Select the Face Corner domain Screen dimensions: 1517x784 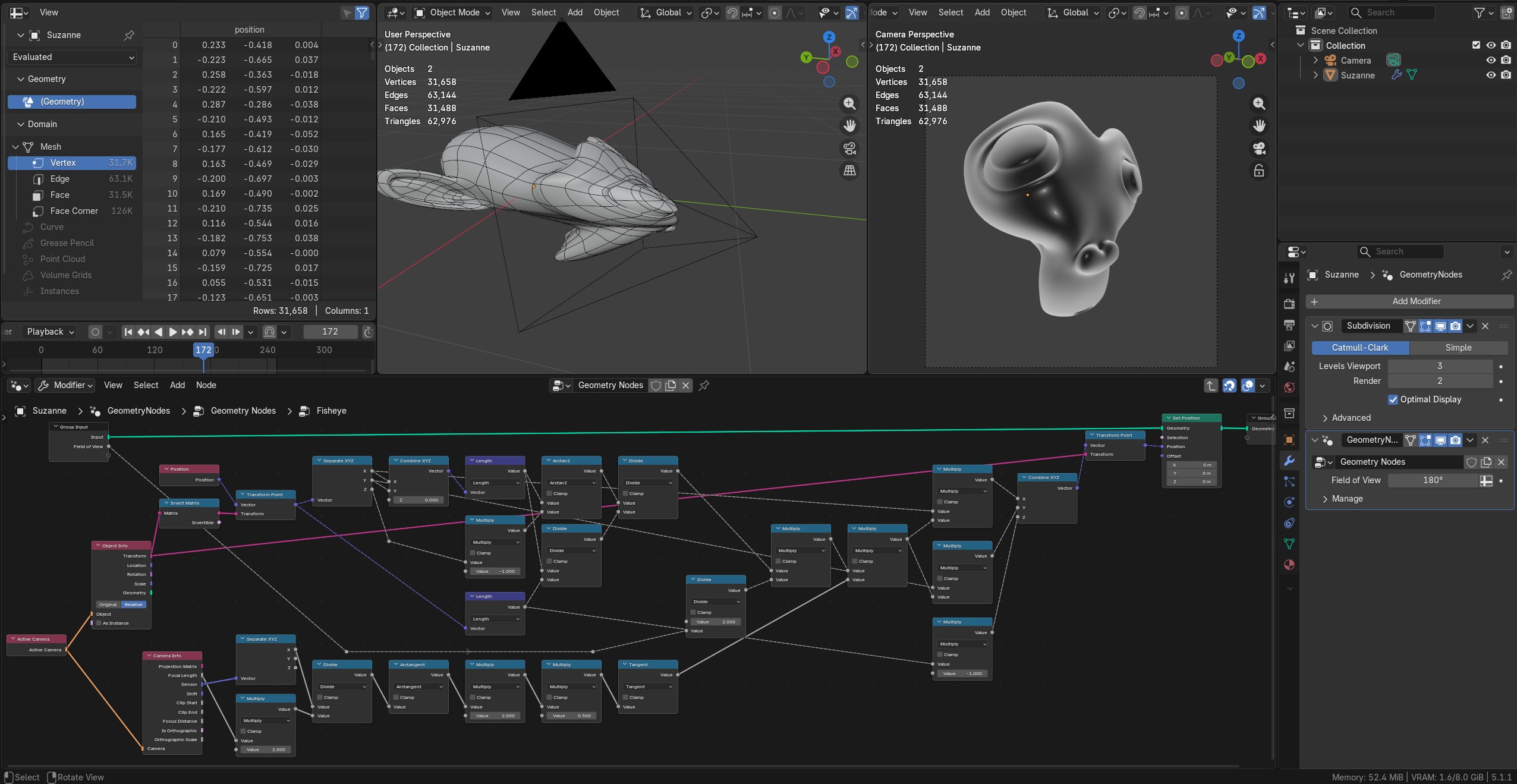point(72,211)
